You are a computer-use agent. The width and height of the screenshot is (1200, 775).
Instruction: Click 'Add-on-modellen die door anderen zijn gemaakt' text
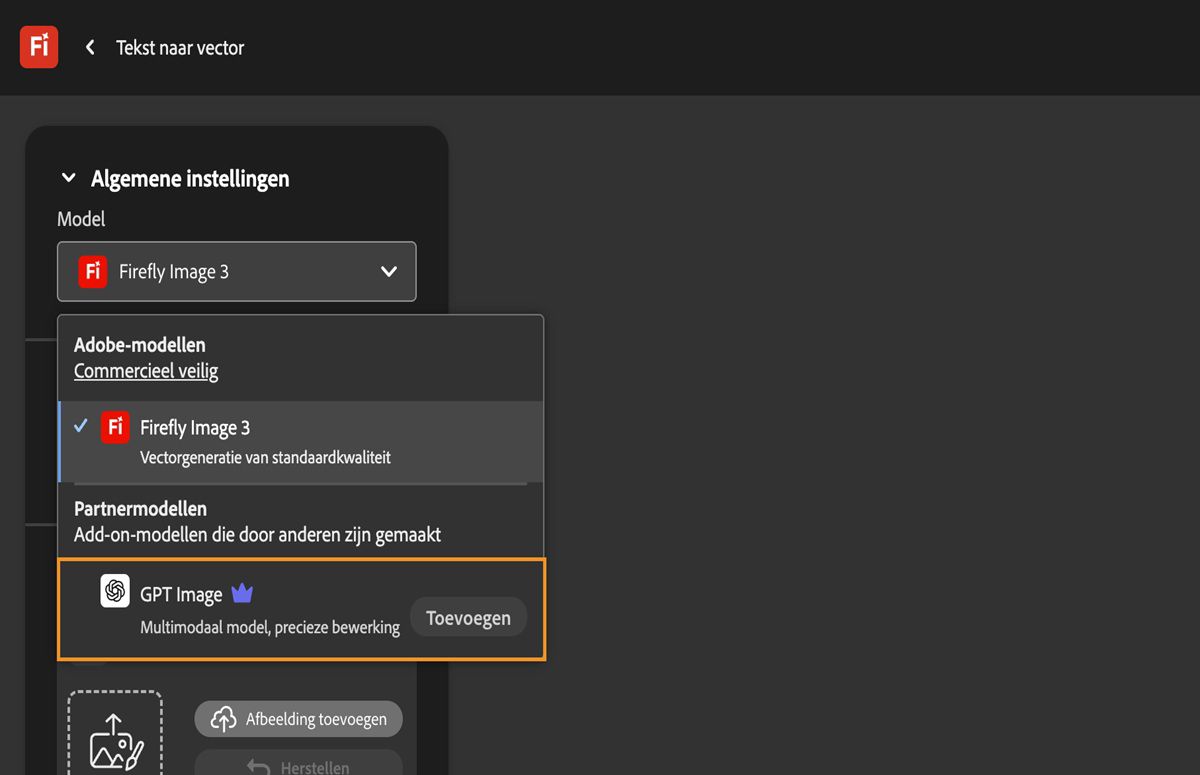coord(257,535)
